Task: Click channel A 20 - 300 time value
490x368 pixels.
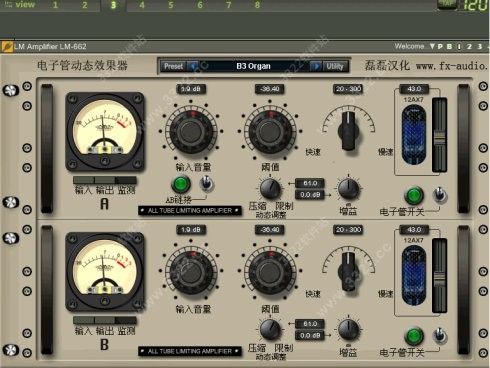Action: tap(348, 89)
